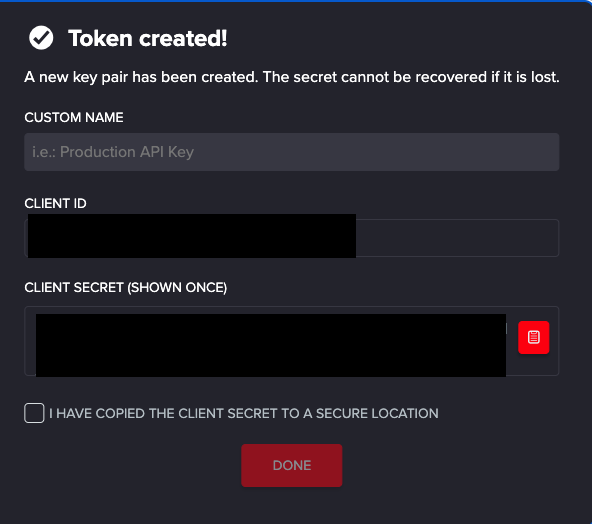Viewport: 592px width, 524px height.
Task: Click the CLIENT SECRET (SHOWN ONCE) label
Action: pyautogui.click(x=126, y=288)
